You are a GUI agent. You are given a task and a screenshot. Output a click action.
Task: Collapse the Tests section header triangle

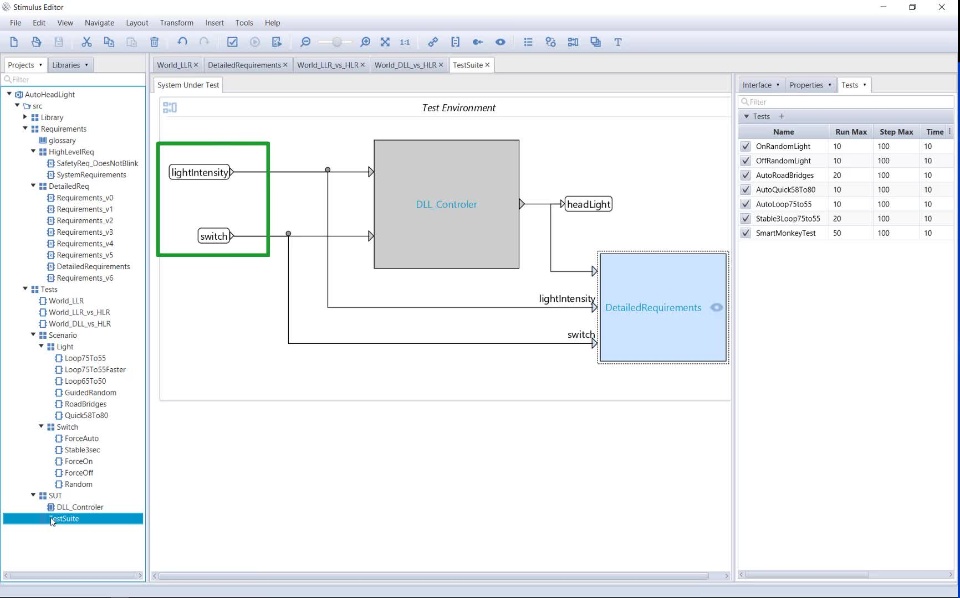(x=746, y=116)
